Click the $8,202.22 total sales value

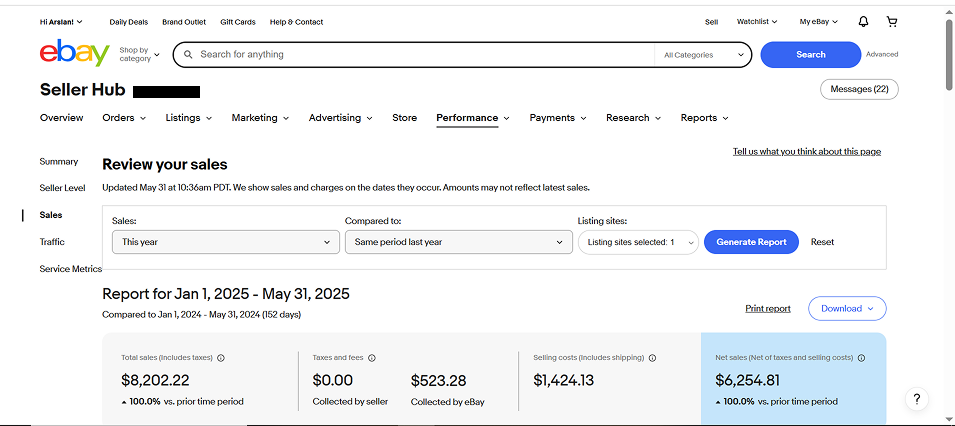pos(155,381)
